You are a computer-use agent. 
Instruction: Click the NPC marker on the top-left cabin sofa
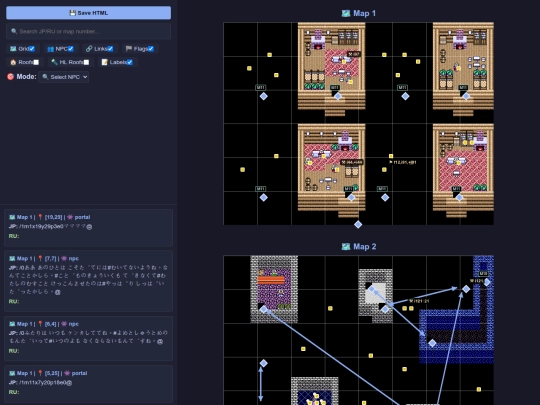pyautogui.click(x=344, y=62)
